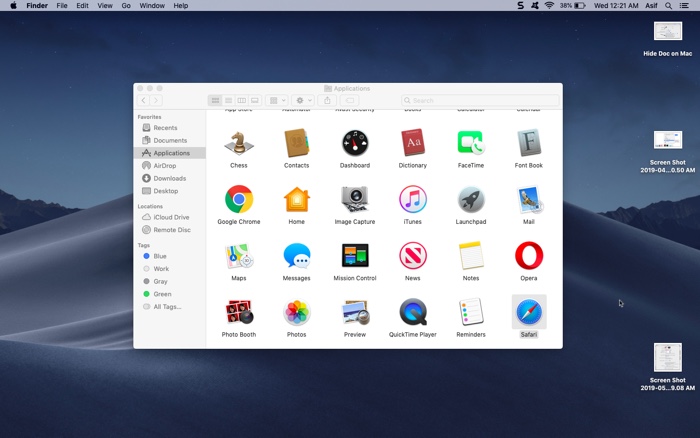Click the Dashboard app icon

[355, 143]
